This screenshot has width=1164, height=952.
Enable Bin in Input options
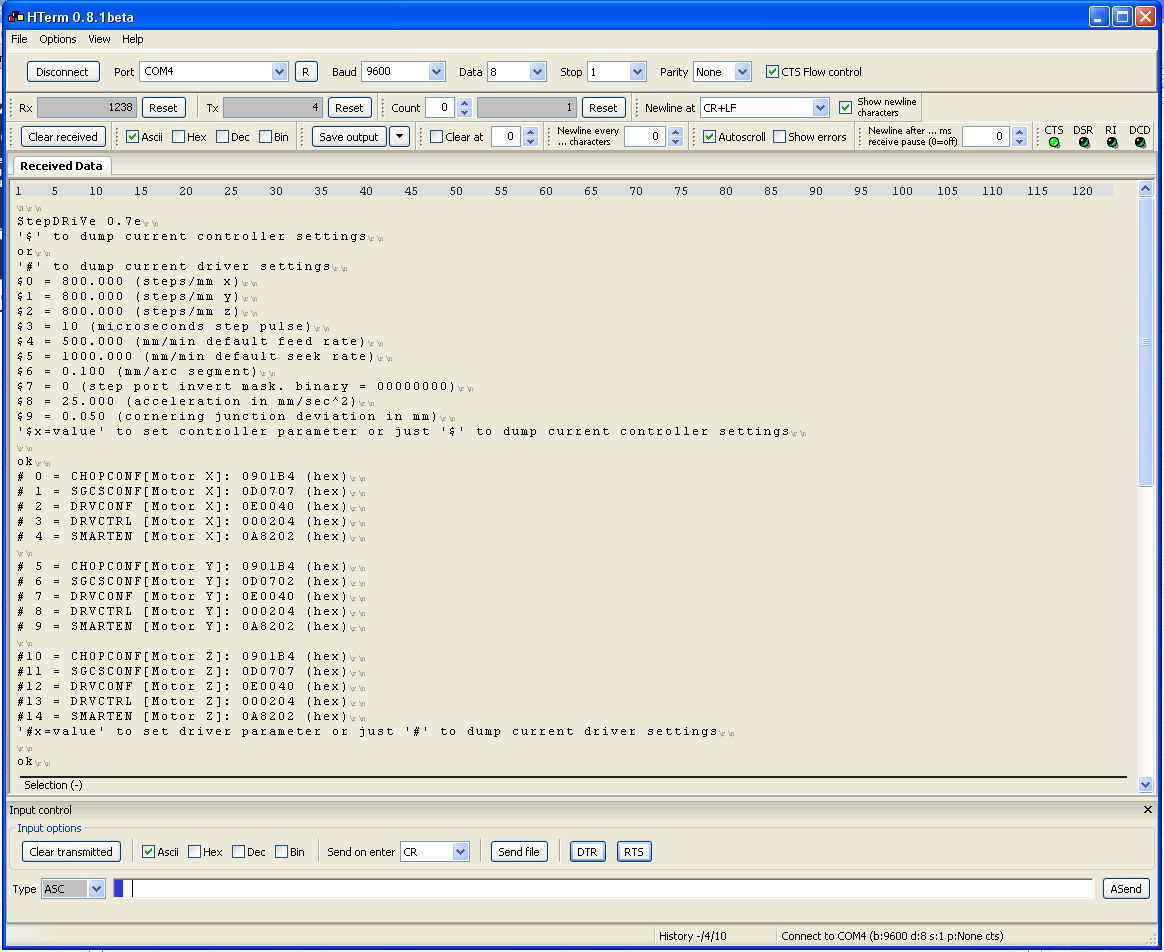tap(281, 852)
